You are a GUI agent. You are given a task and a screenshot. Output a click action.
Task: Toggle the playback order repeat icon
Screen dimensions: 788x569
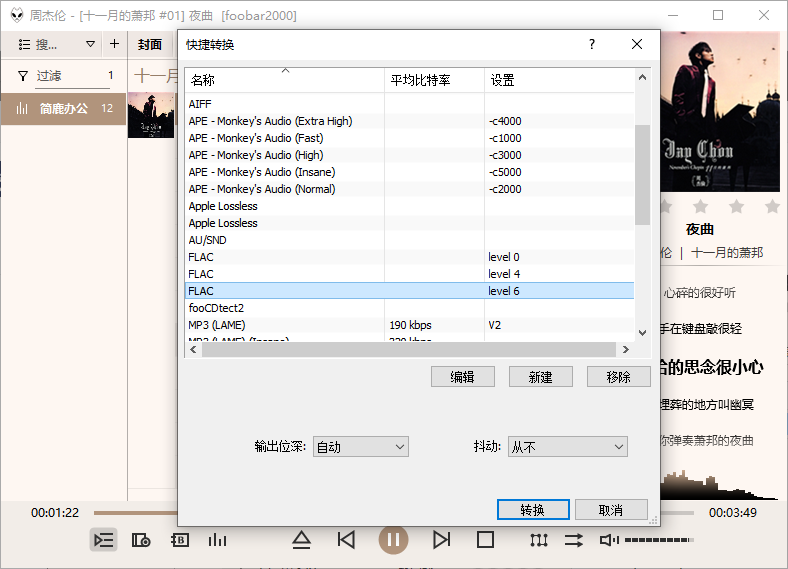coord(573,540)
